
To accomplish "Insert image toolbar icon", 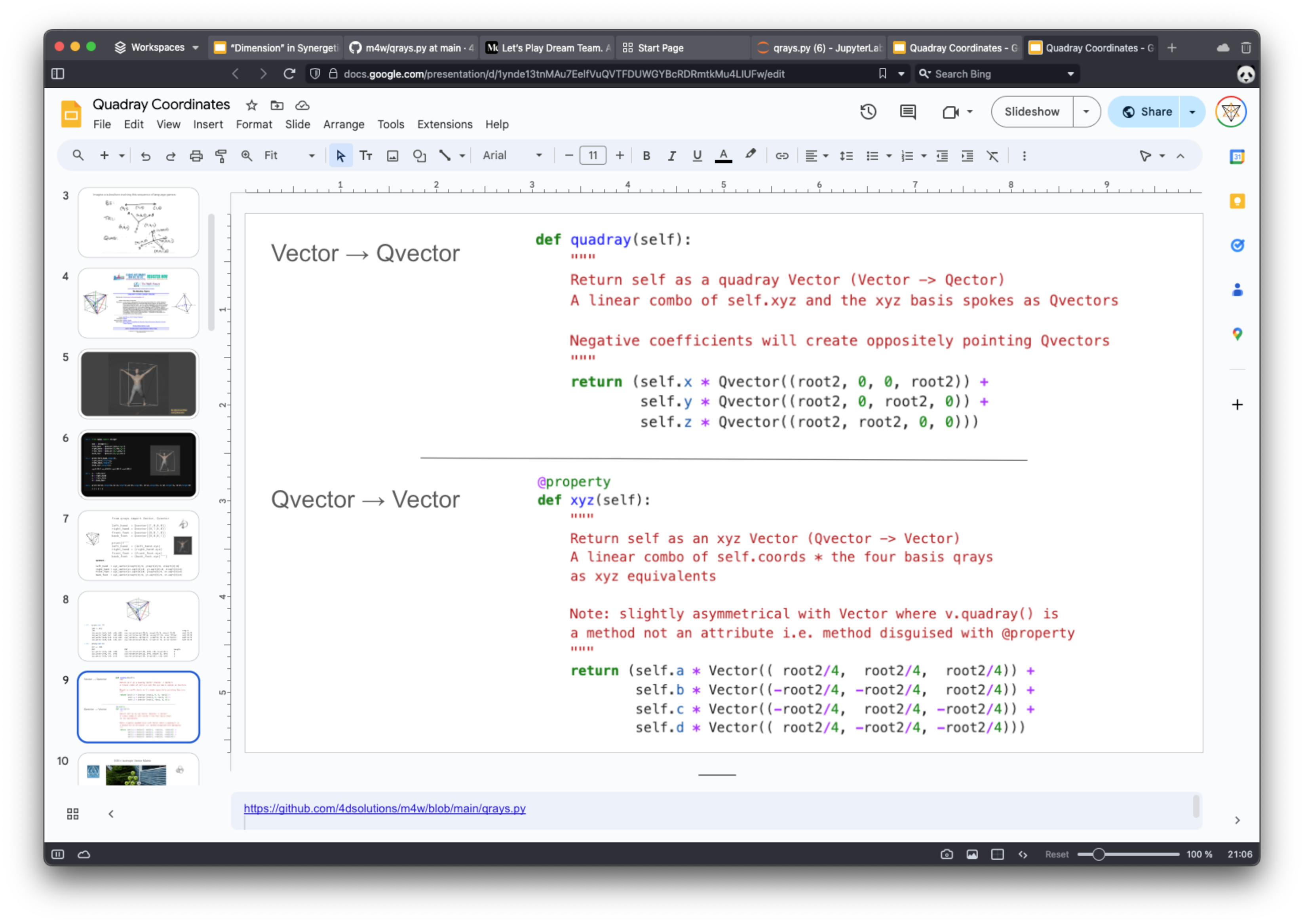I will coord(393,155).
